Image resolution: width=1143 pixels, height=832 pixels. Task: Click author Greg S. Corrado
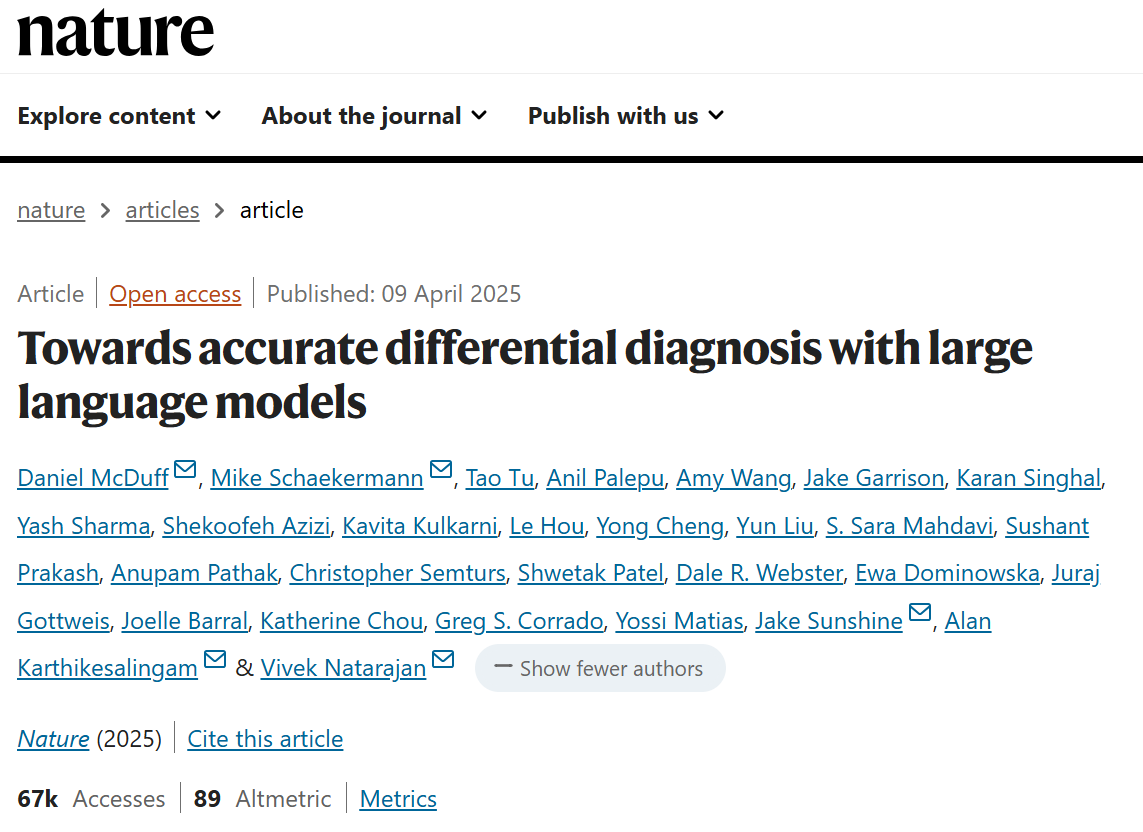tap(519, 621)
